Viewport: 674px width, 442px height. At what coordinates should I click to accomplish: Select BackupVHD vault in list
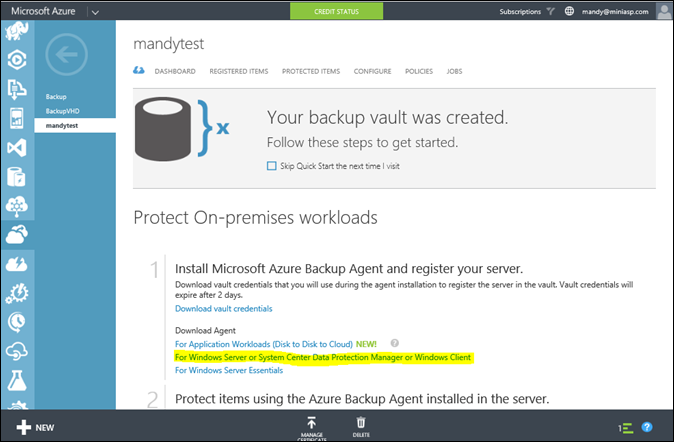point(61,112)
